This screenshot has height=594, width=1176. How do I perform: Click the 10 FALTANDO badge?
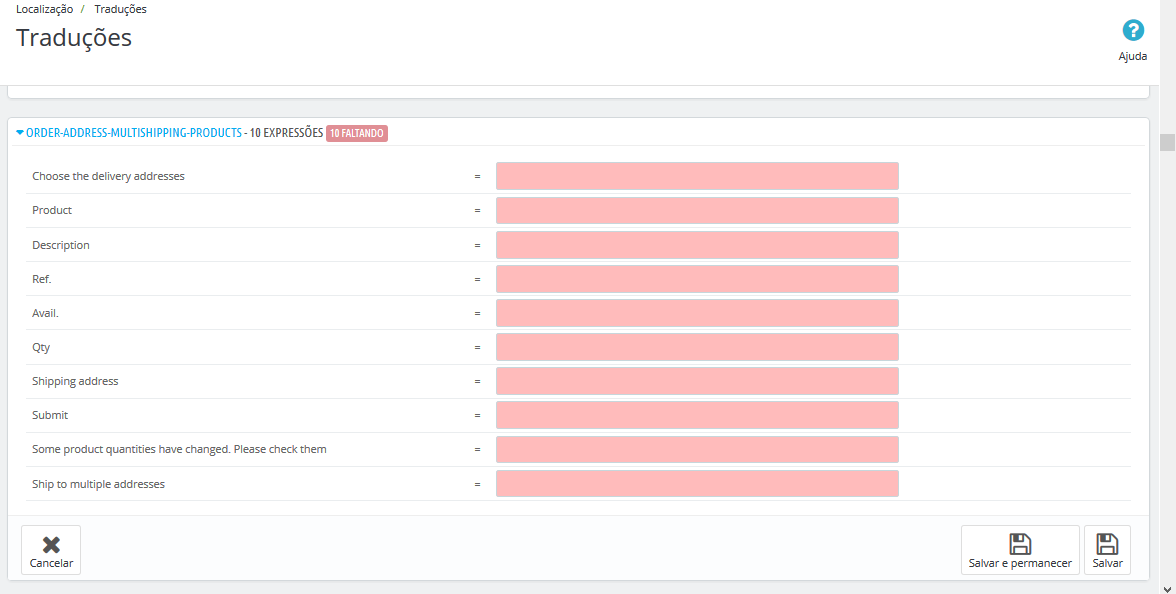coord(357,134)
